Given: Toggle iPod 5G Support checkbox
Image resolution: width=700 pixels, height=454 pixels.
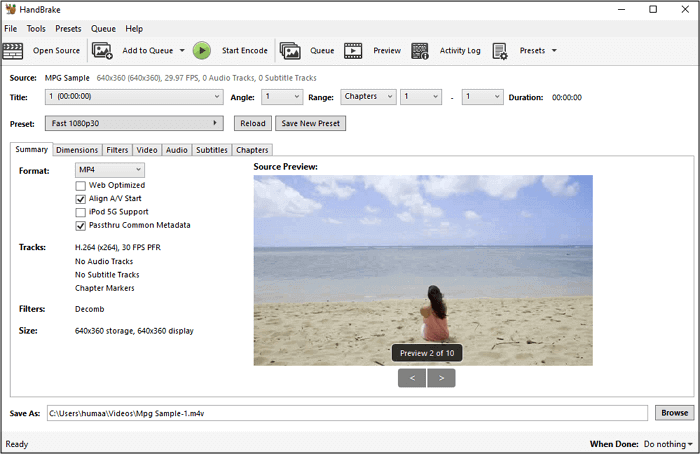Looking at the screenshot, I should [x=80, y=212].
